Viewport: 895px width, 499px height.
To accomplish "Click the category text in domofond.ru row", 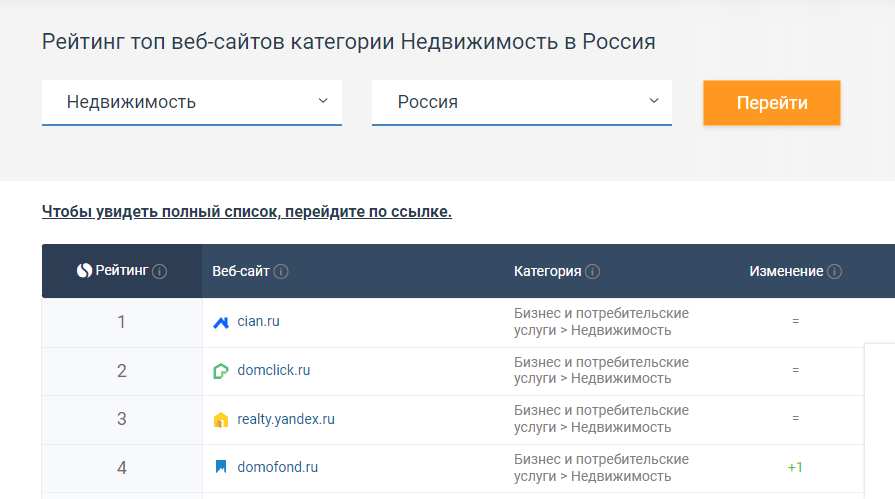I will pos(601,468).
